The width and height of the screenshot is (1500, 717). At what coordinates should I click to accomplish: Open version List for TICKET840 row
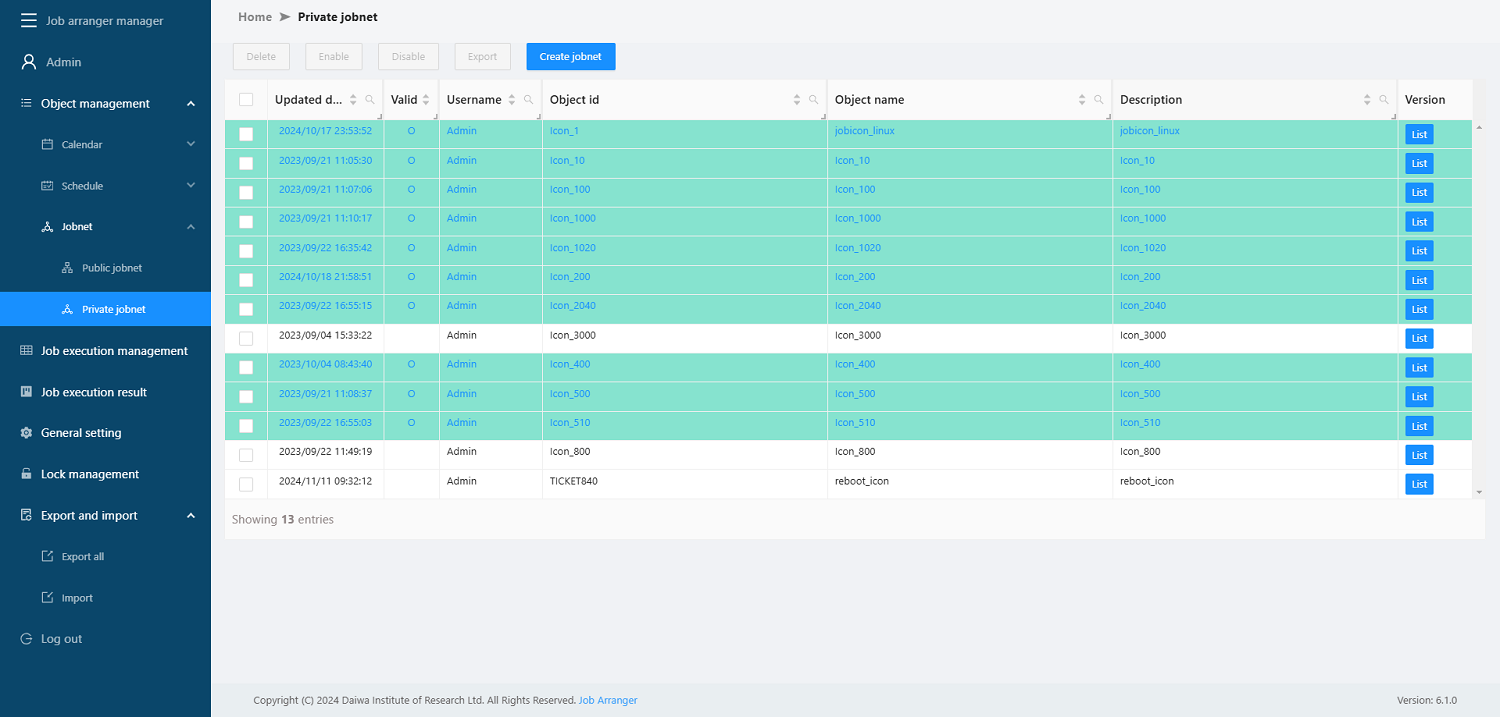(x=1419, y=484)
